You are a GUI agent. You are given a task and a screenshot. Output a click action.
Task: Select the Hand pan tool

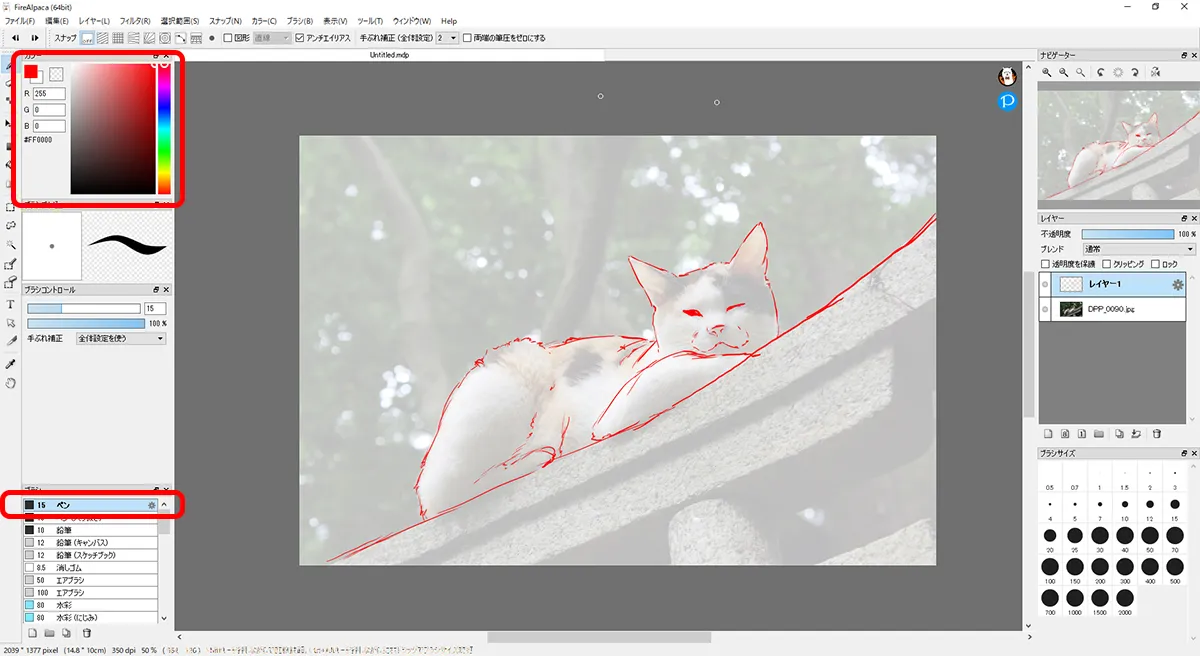tap(10, 382)
